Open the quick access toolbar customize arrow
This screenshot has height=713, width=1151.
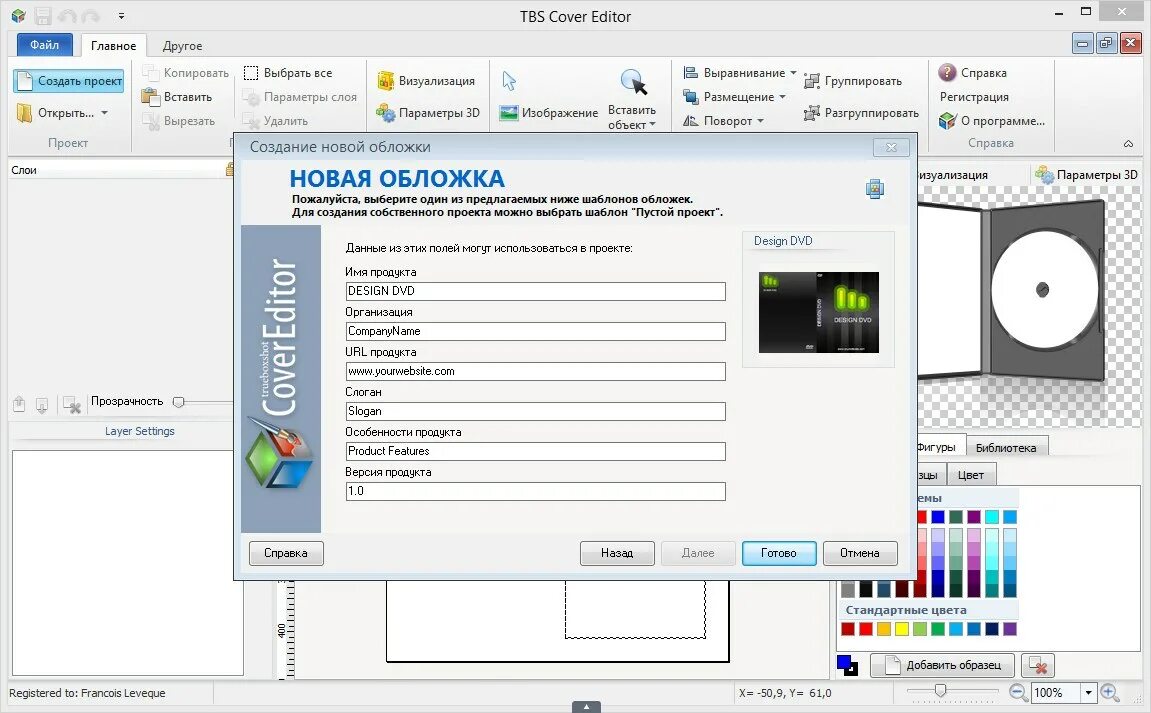pos(121,16)
